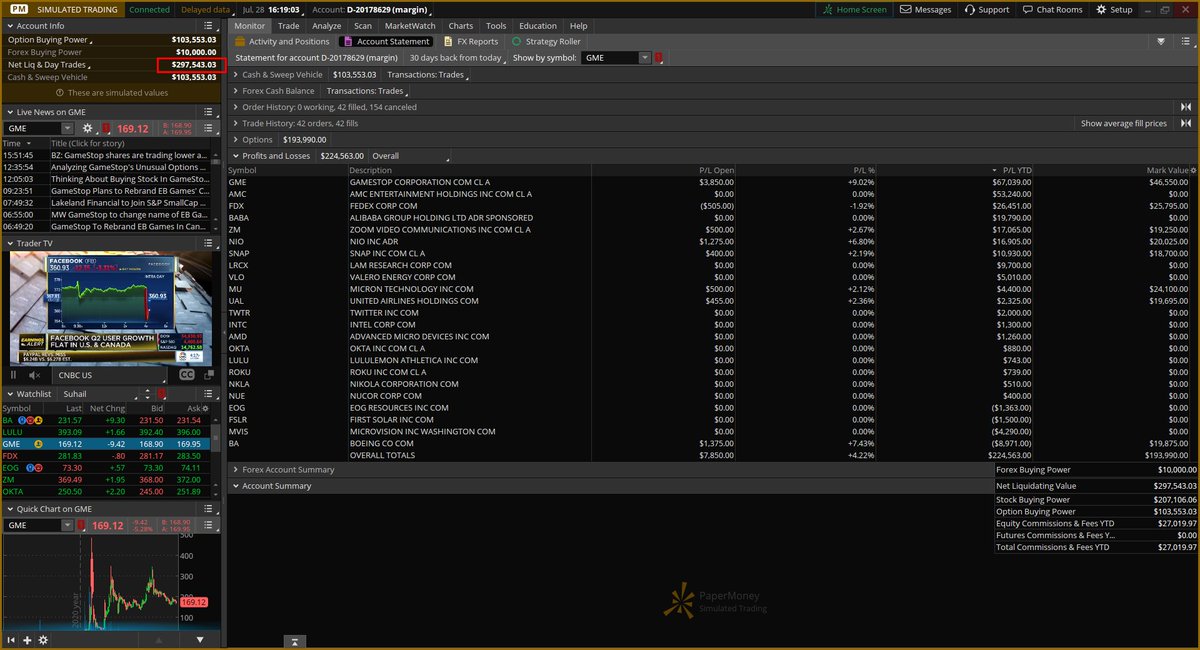Open Show by symbol GME dropdown

click(x=644, y=58)
